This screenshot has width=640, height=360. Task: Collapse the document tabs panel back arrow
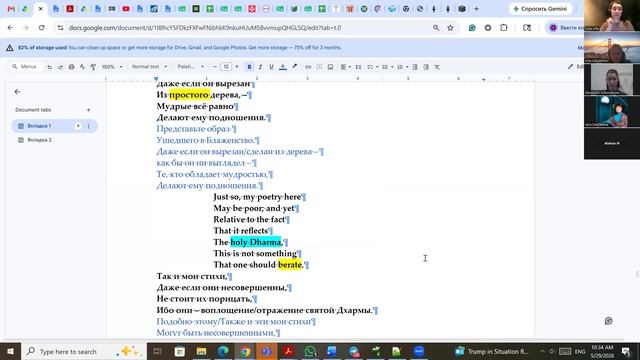tap(17, 92)
